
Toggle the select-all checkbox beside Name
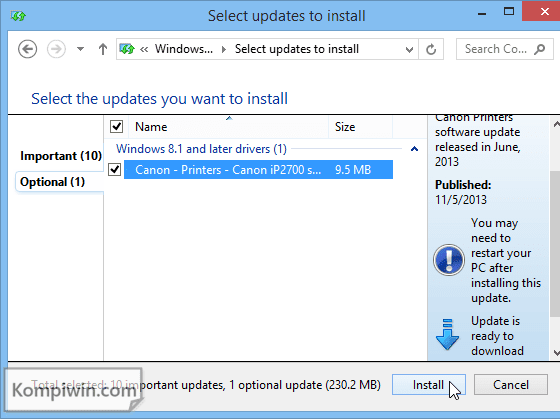click(116, 126)
